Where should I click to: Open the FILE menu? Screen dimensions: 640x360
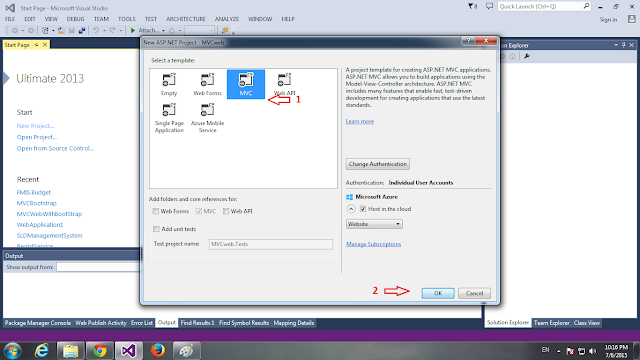pyautogui.click(x=10, y=19)
